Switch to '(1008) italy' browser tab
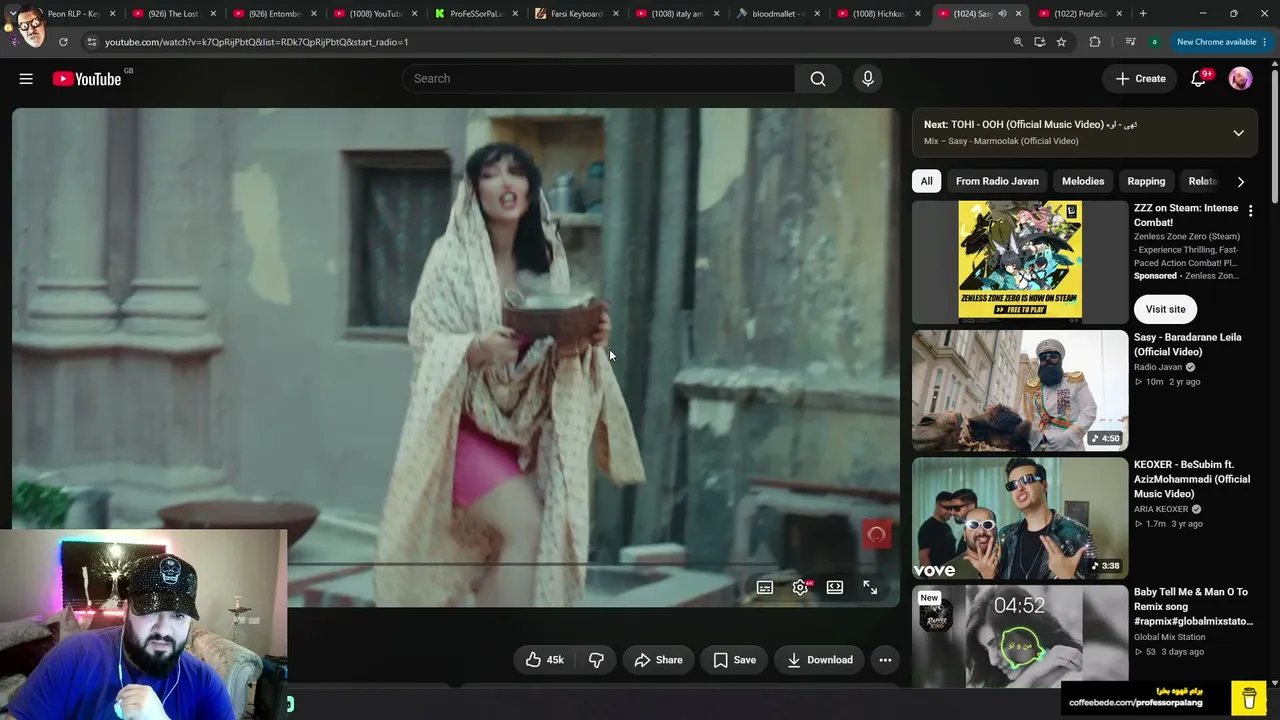1280x720 pixels. point(677,14)
